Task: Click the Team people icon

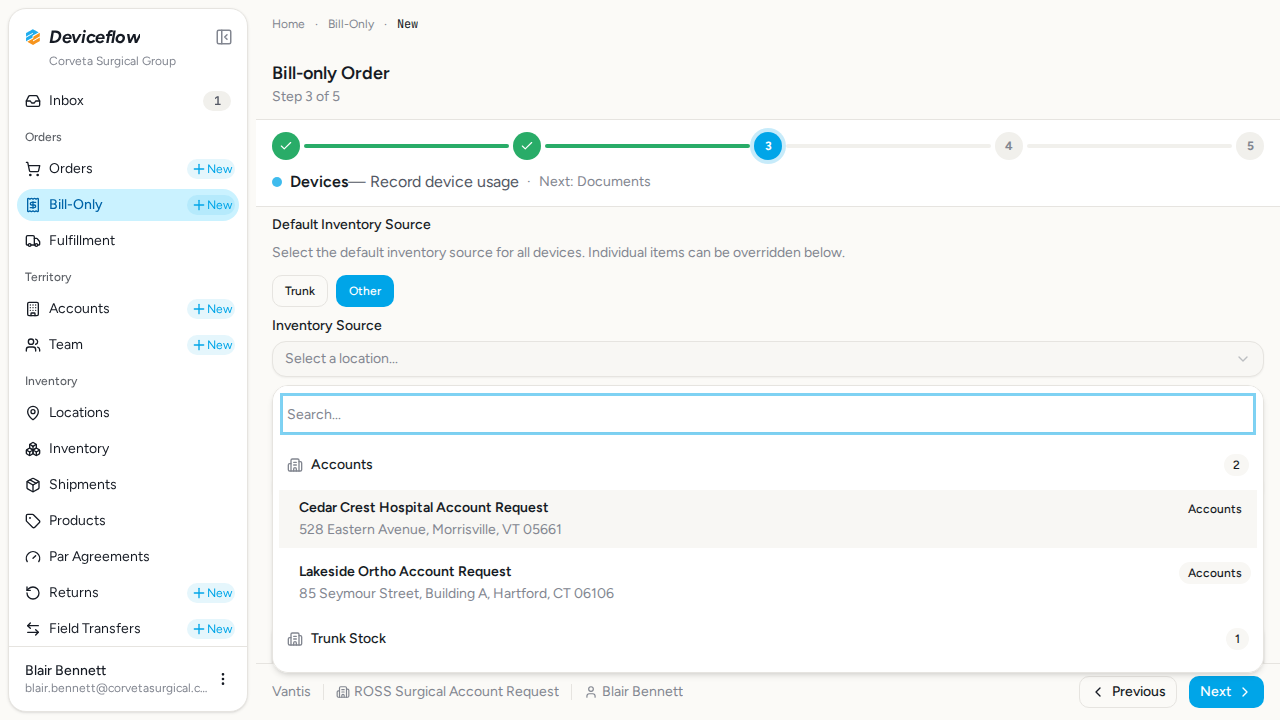Action: (x=33, y=345)
